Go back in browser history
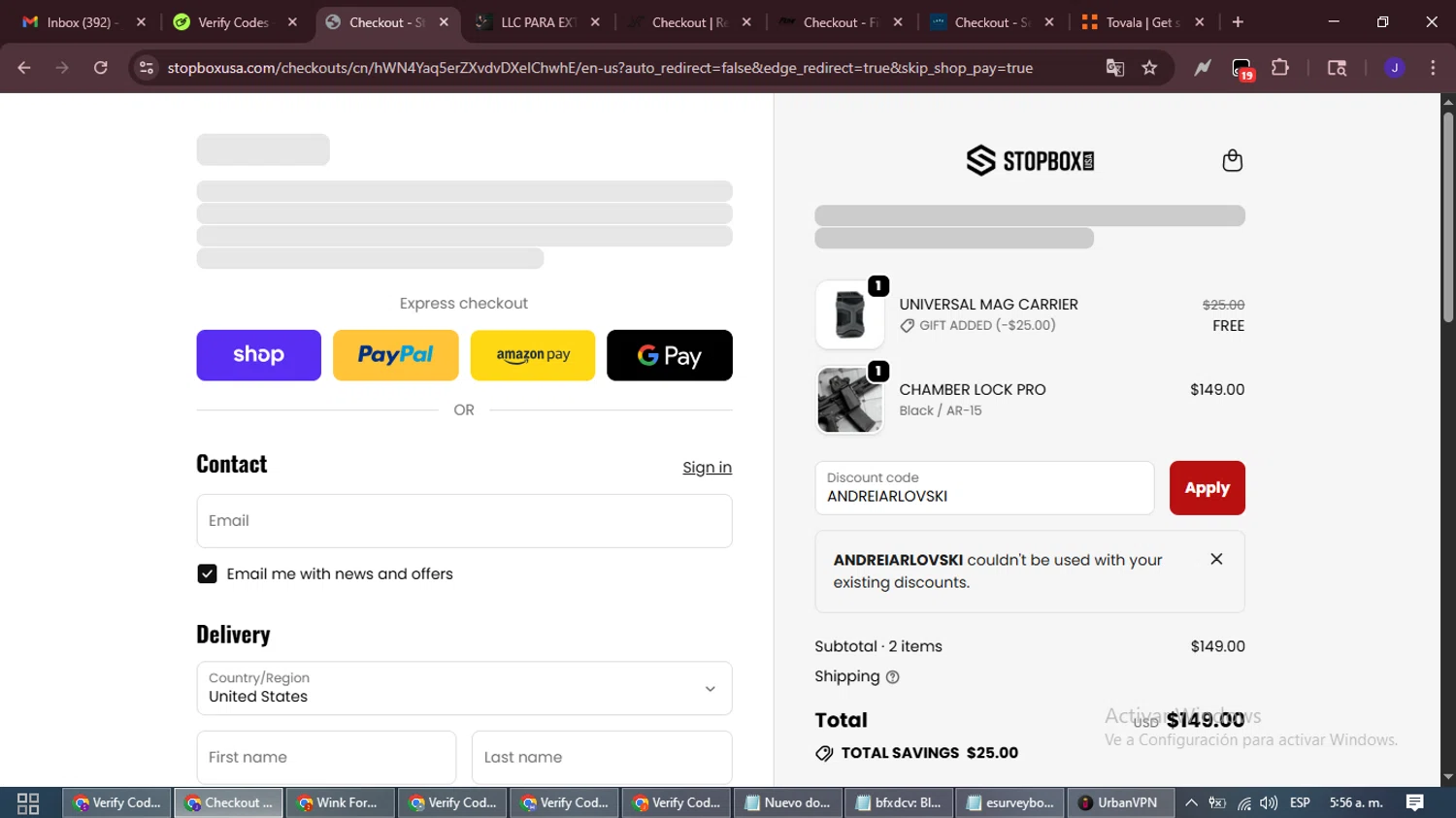Image resolution: width=1456 pixels, height=818 pixels. tap(24, 68)
